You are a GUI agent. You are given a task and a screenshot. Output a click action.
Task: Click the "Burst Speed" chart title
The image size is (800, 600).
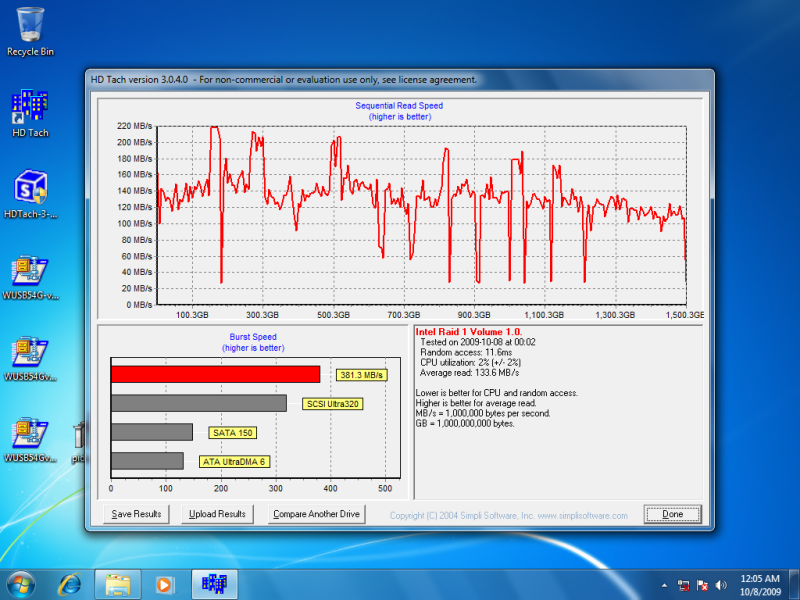click(x=253, y=337)
